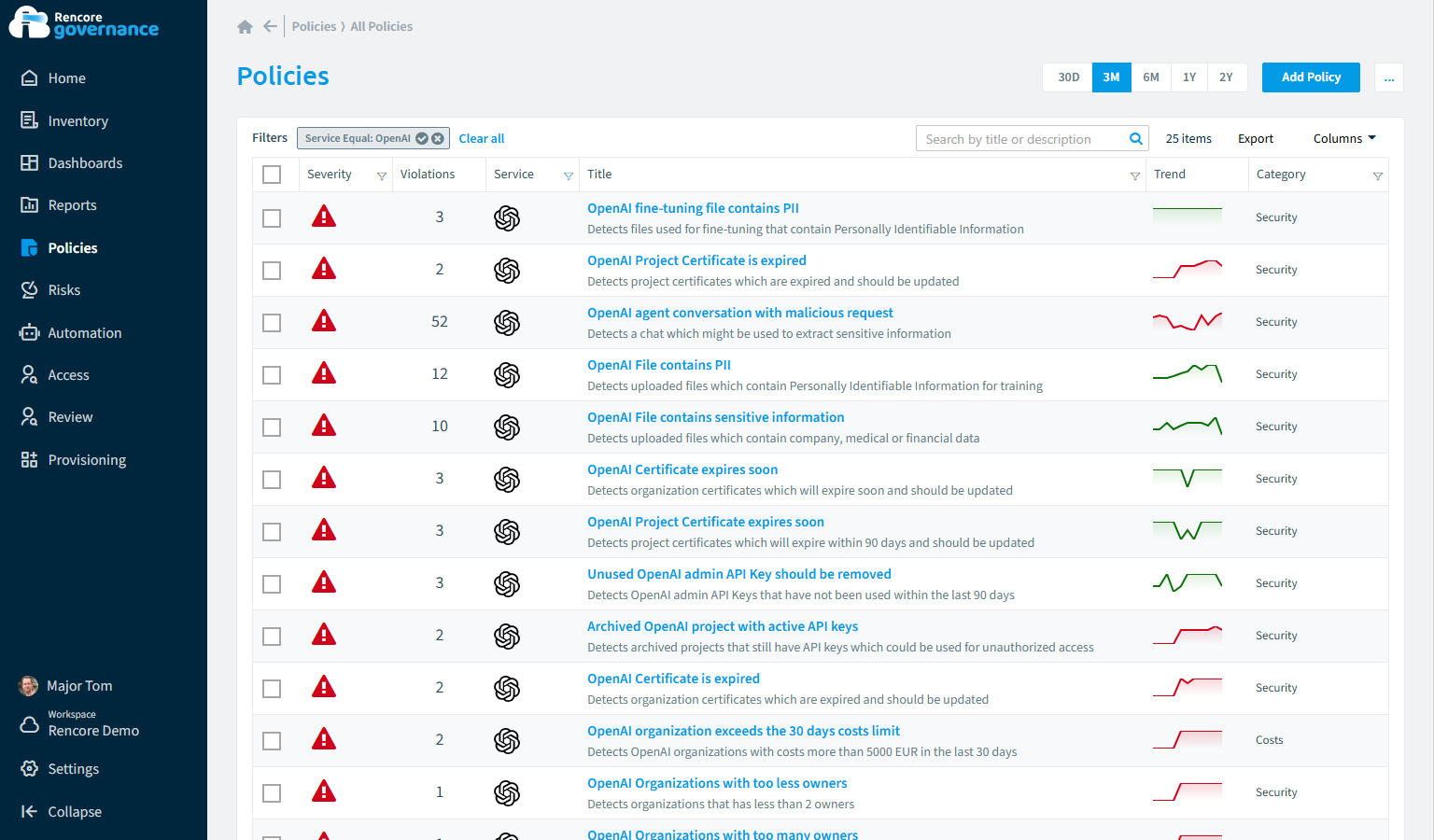
Task: Open OpenAI agent conversation with malicious request
Action: tap(740, 313)
